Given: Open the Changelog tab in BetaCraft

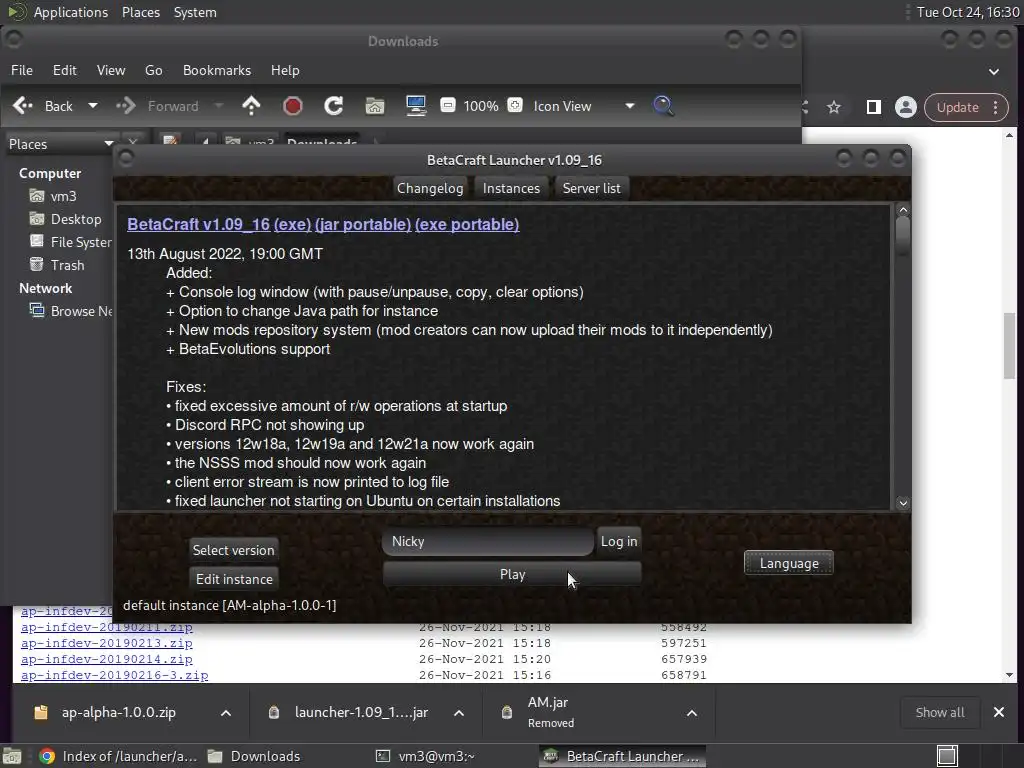Looking at the screenshot, I should click(430, 188).
